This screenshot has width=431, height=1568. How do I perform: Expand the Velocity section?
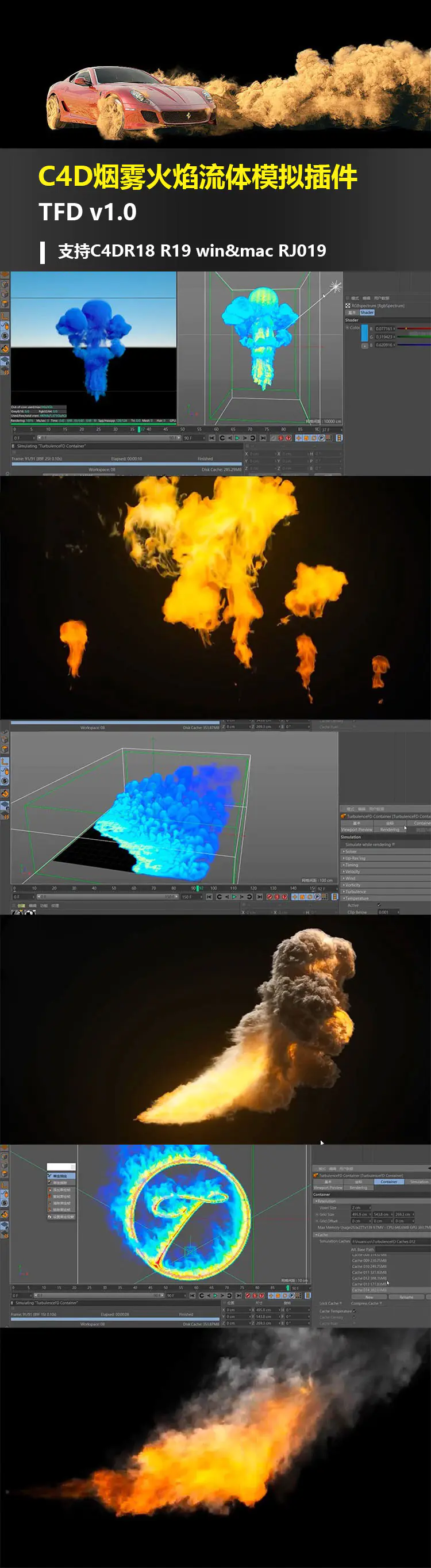(x=386, y=872)
